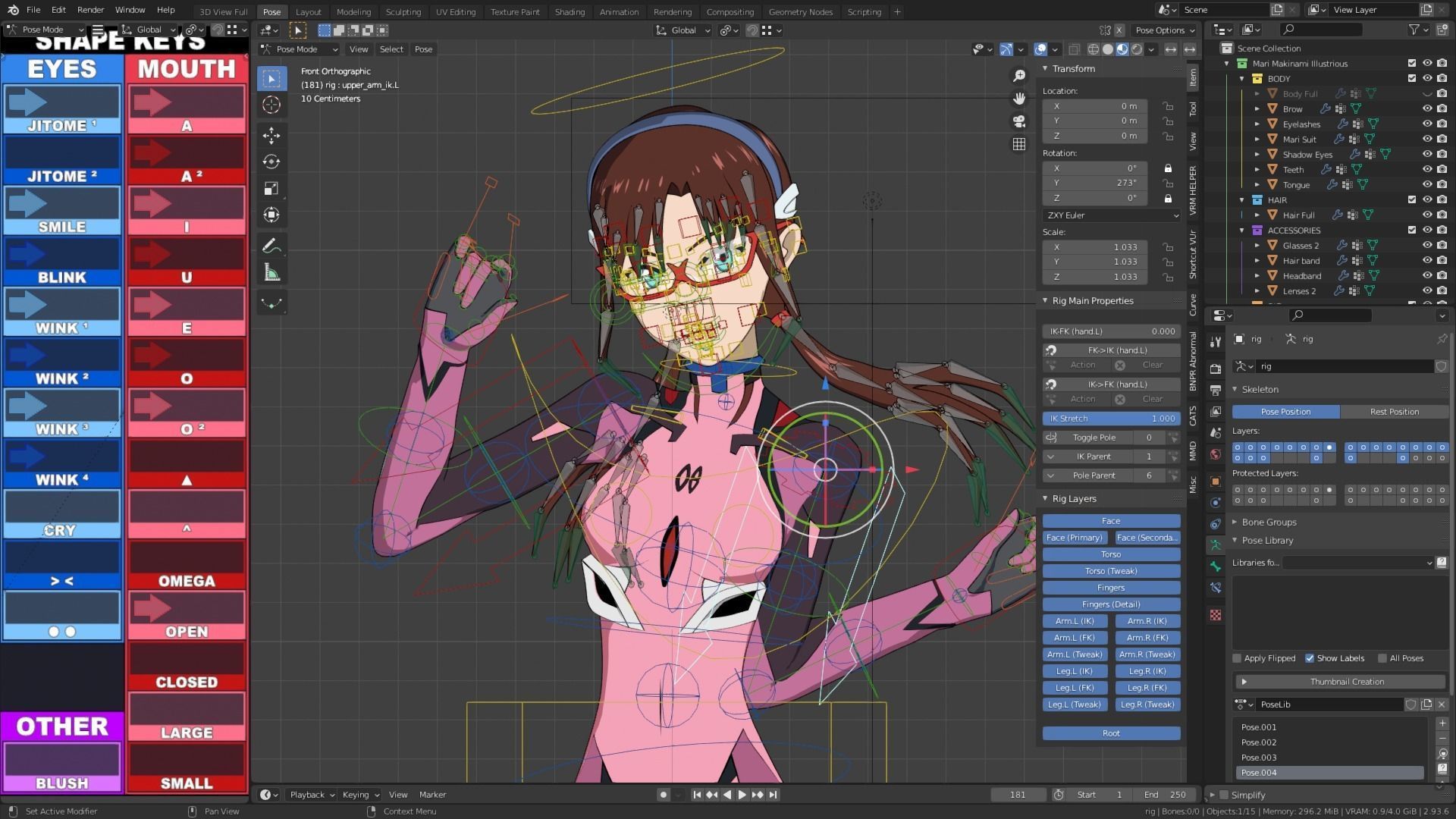Image resolution: width=1456 pixels, height=819 pixels.
Task: Click current frame 181 field
Action: pos(1018,795)
